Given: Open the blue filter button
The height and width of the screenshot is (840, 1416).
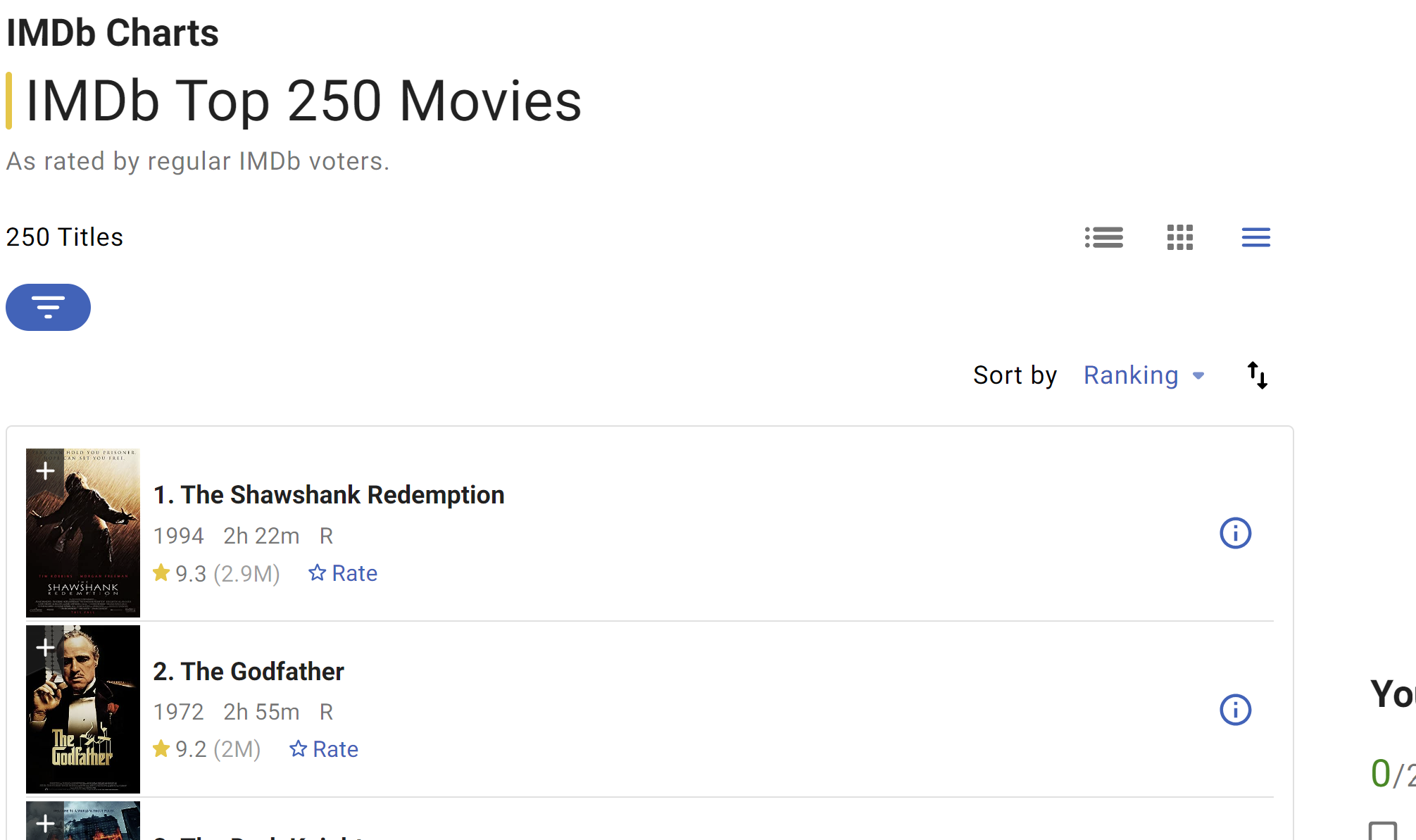Looking at the screenshot, I should (48, 307).
